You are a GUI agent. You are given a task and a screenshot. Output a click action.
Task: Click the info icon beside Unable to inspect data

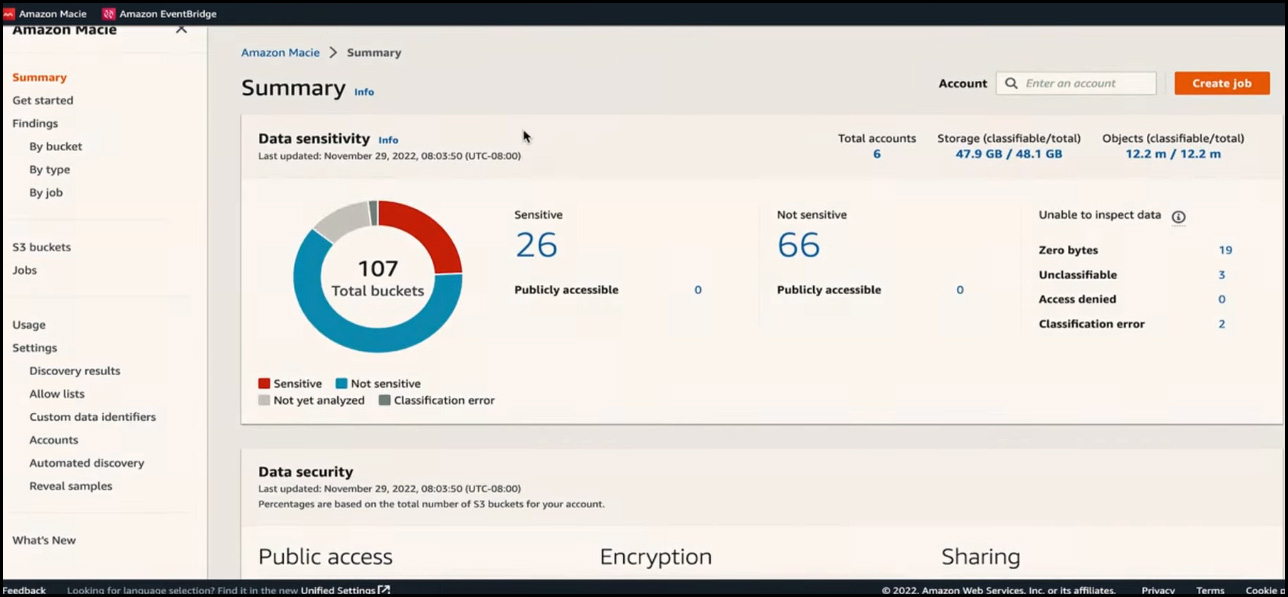1178,216
